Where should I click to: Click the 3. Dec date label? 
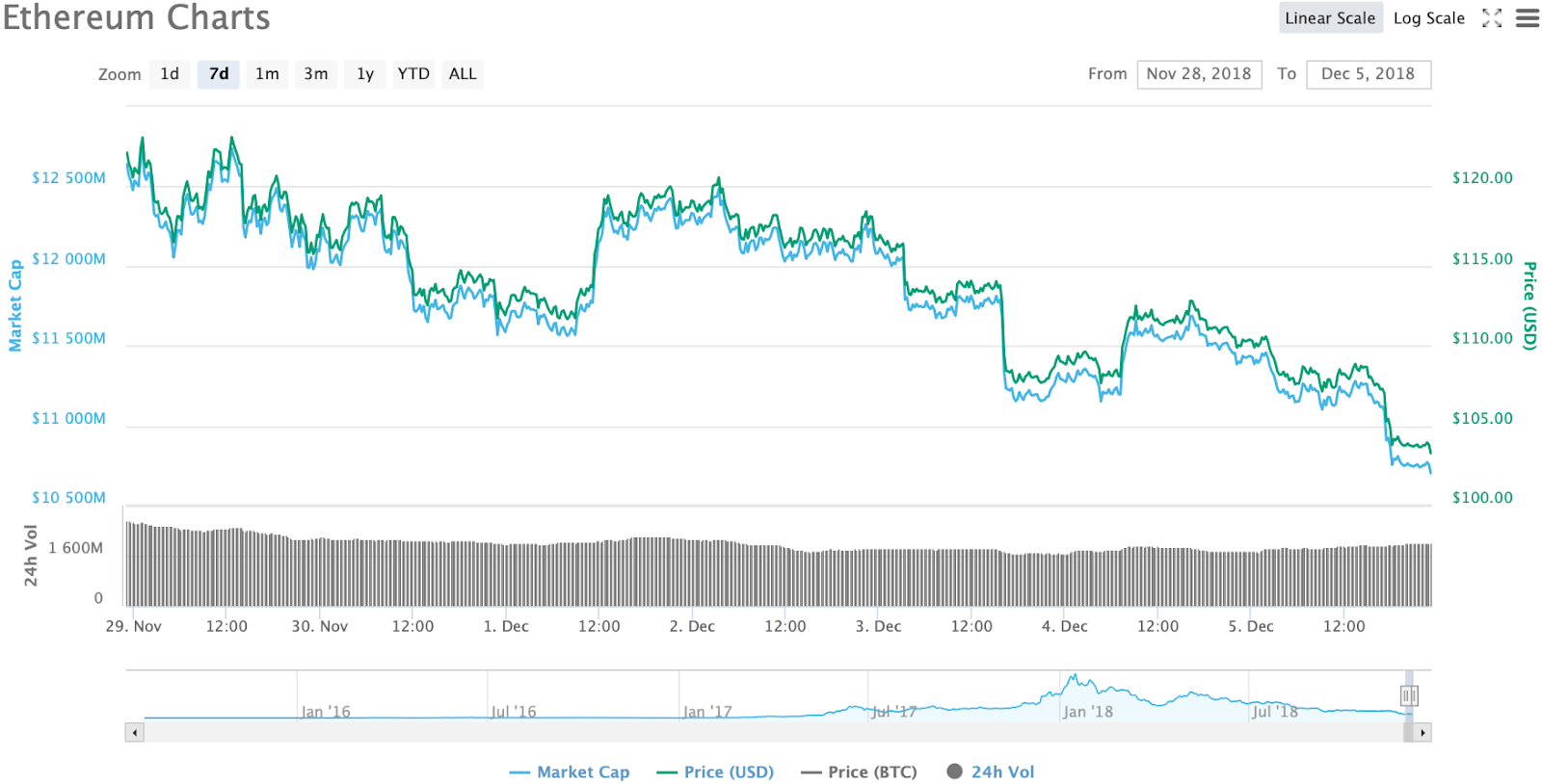point(878,626)
